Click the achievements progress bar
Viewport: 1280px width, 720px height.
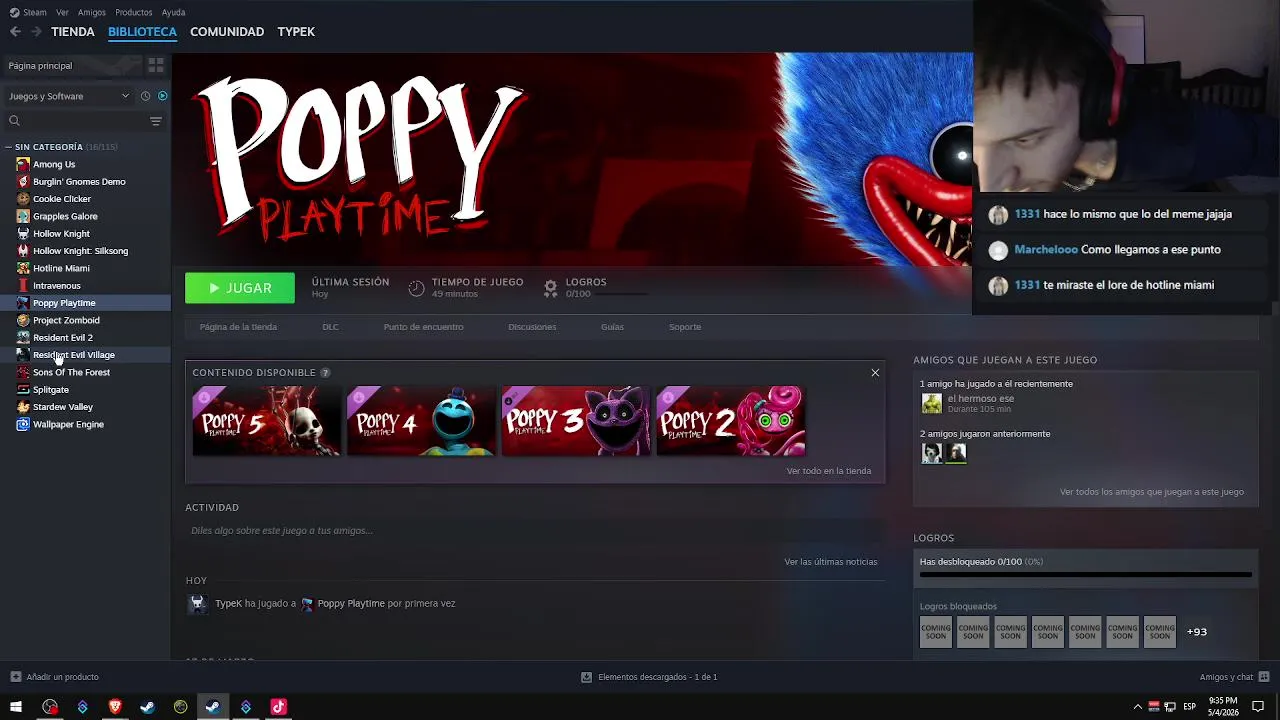click(x=1085, y=575)
